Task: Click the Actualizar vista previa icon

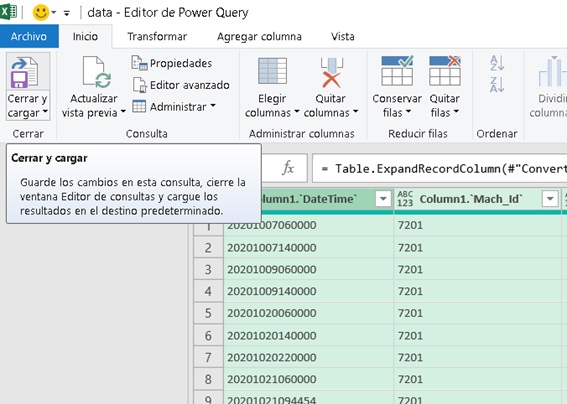Action: (x=97, y=72)
